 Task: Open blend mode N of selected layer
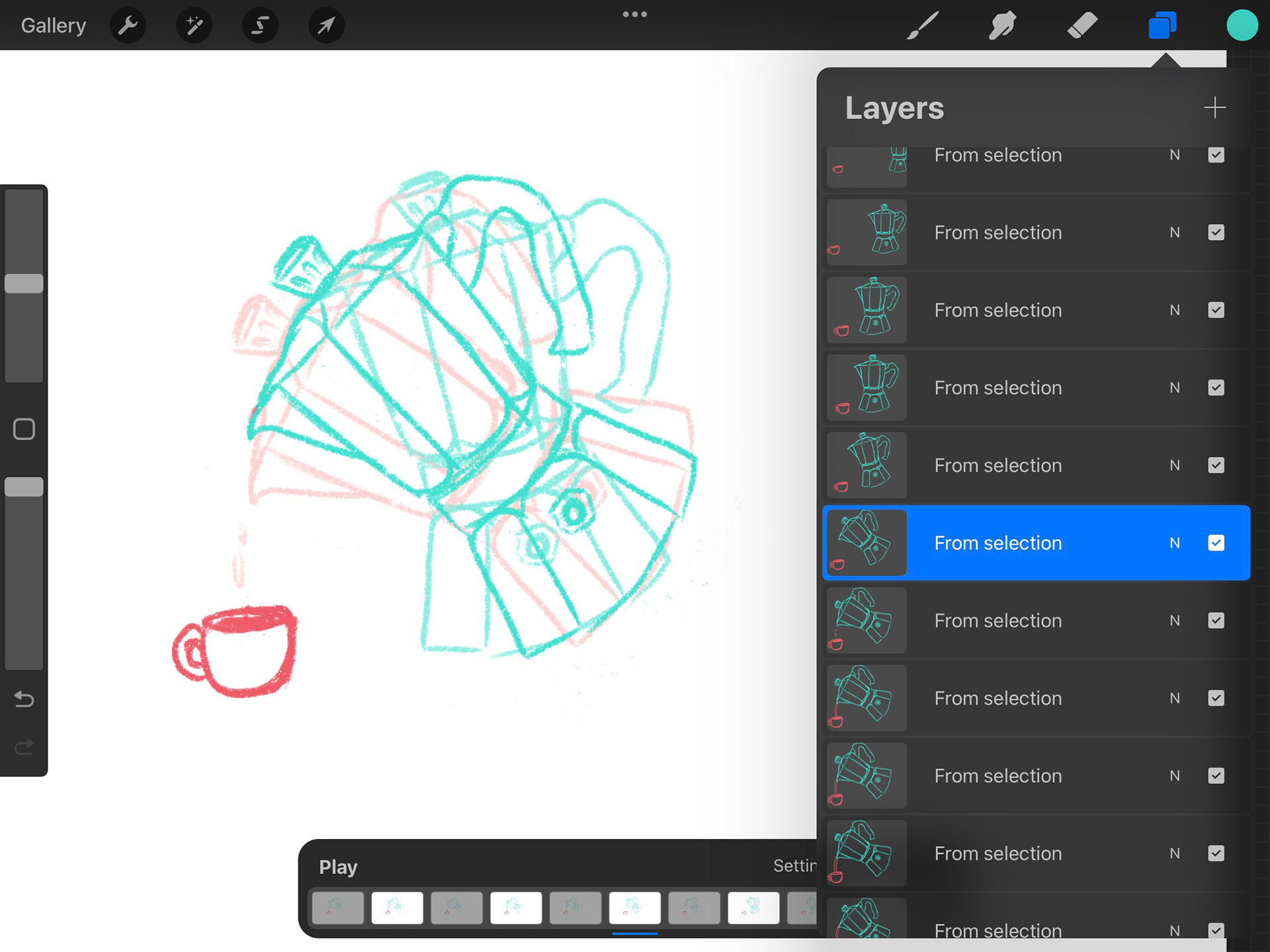tap(1174, 543)
